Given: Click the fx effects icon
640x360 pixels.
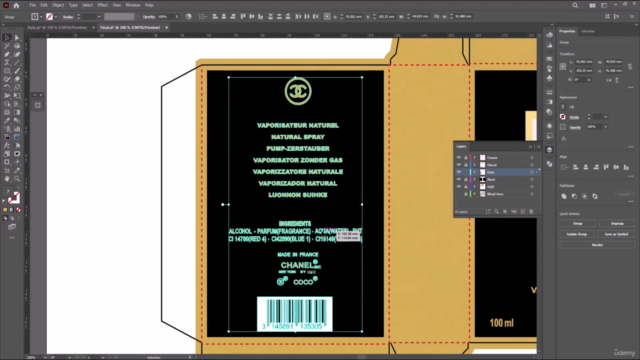Looking at the screenshot, I should pos(564,138).
